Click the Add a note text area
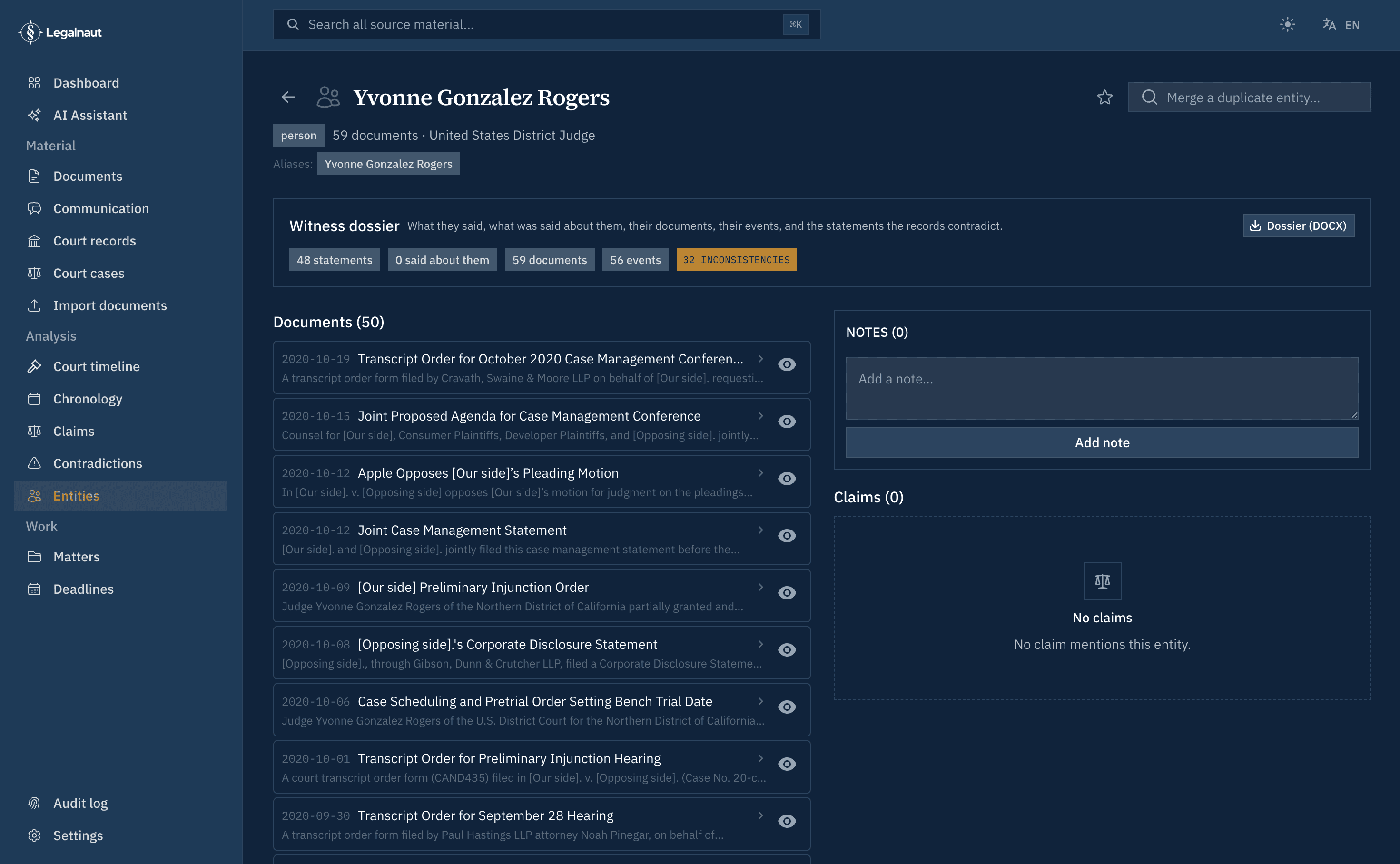Viewport: 1400px width, 864px height. point(1102,388)
